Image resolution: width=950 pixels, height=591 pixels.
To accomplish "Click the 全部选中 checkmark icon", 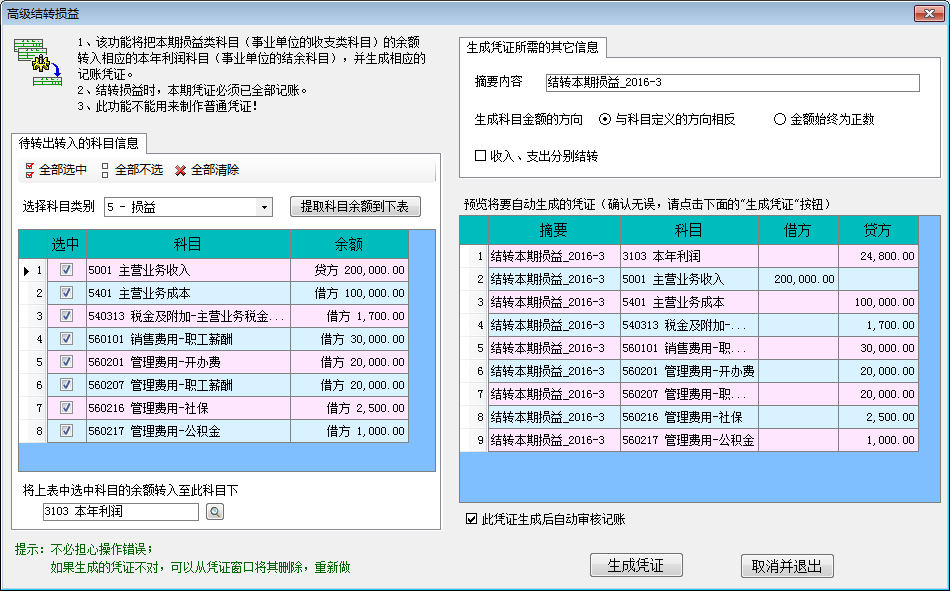I will pos(30,170).
